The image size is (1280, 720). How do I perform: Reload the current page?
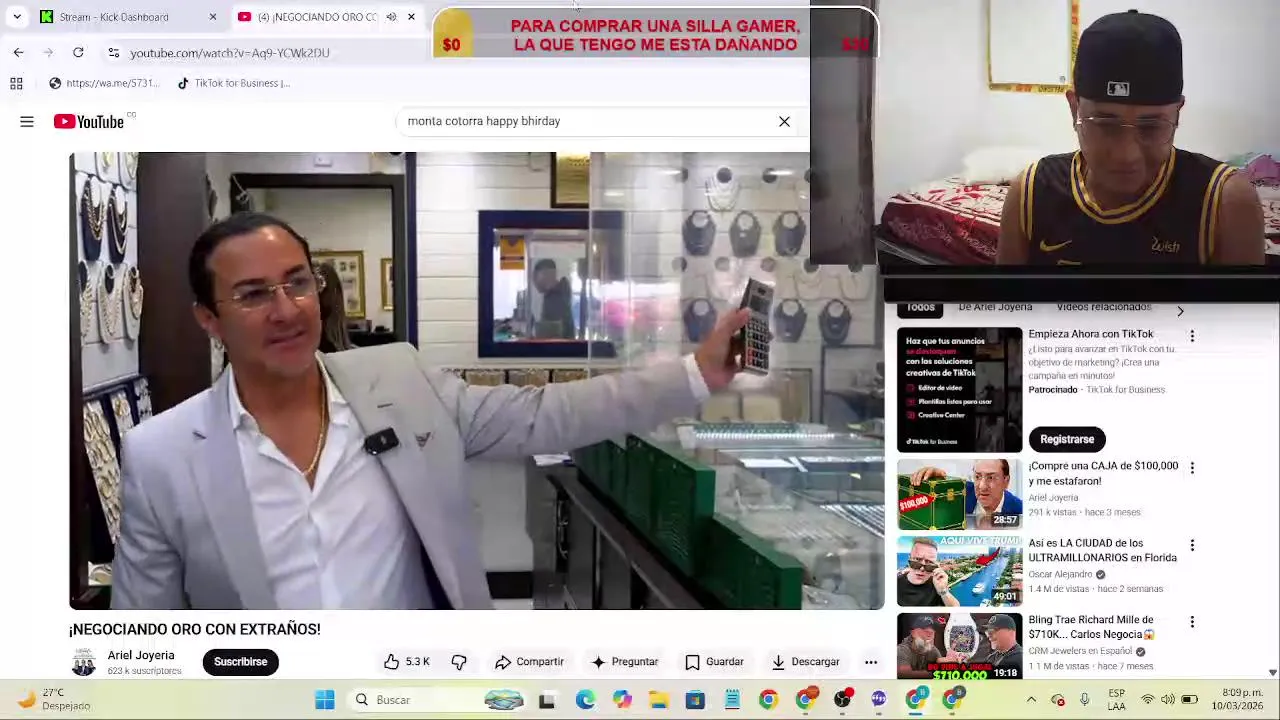pos(78,52)
